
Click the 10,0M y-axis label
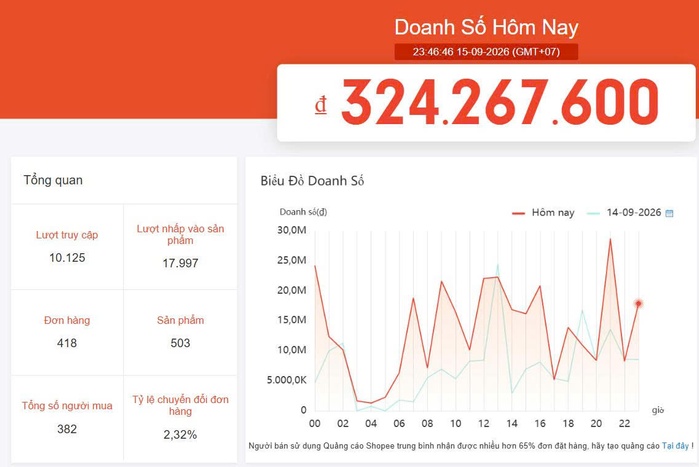(292, 350)
